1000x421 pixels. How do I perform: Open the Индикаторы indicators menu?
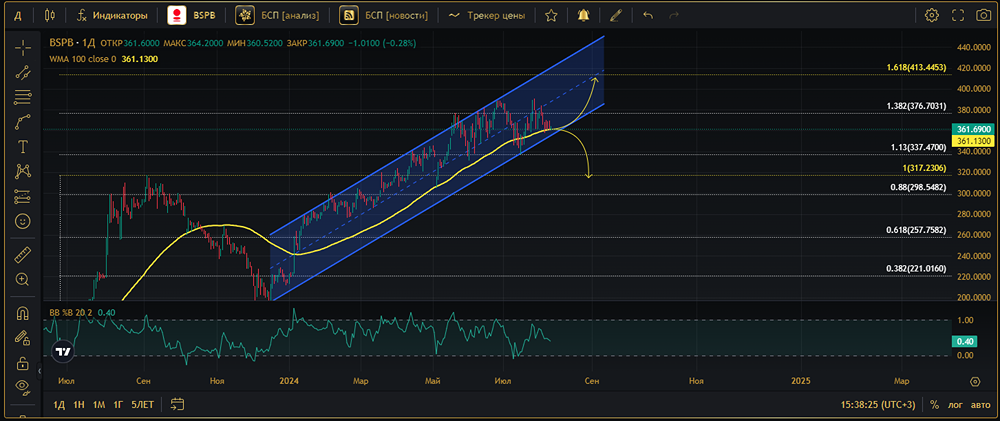(x=112, y=15)
